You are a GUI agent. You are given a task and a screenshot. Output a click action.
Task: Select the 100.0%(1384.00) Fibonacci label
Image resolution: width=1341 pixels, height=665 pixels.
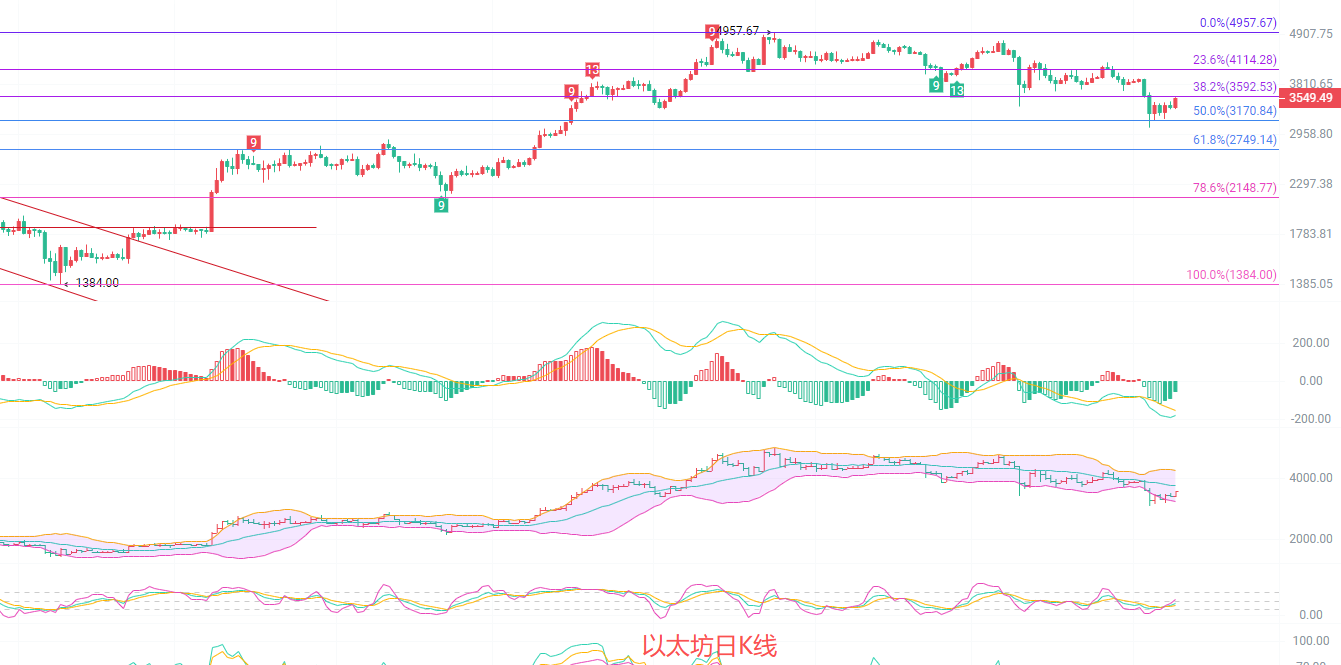1231,275
